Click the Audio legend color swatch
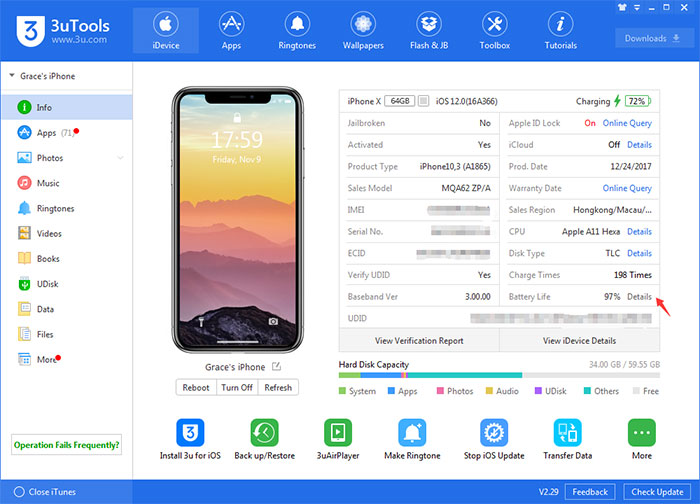This screenshot has height=504, width=700. pos(489,391)
